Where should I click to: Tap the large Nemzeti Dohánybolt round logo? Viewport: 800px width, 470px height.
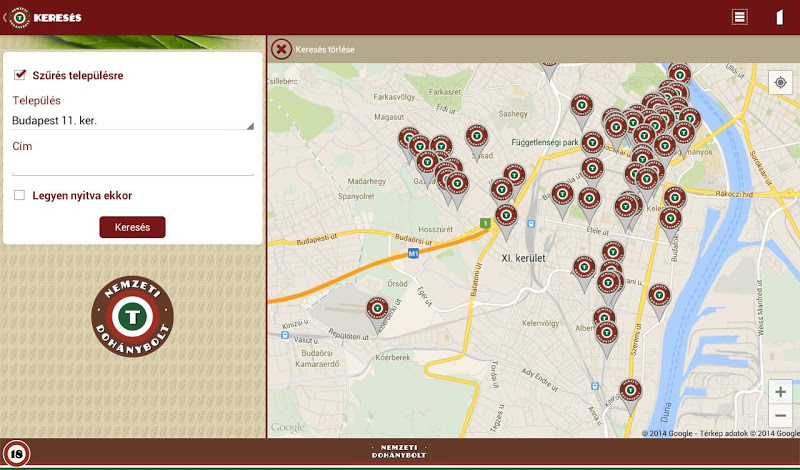coord(133,316)
